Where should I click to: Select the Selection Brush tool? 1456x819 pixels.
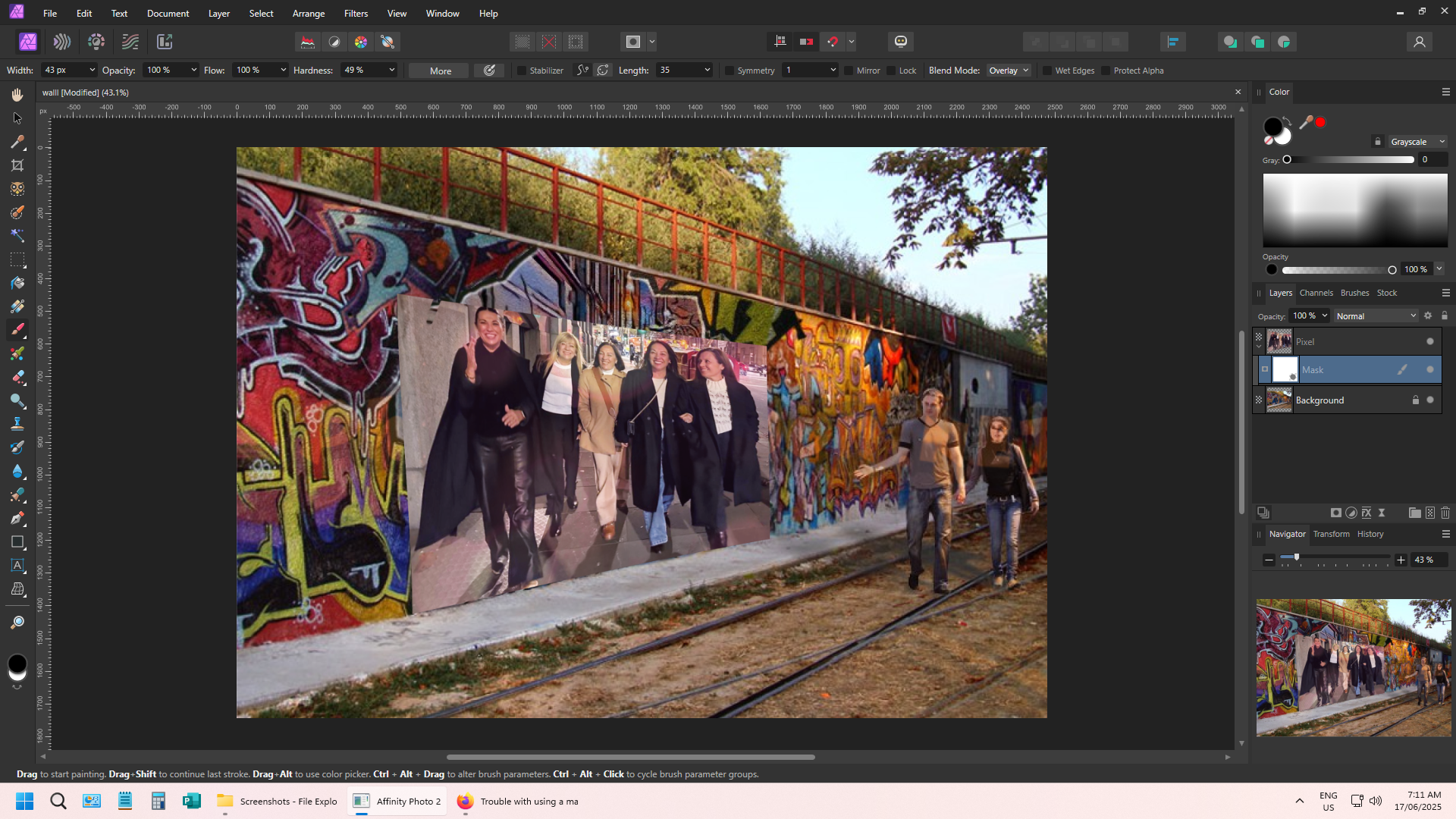point(17,212)
